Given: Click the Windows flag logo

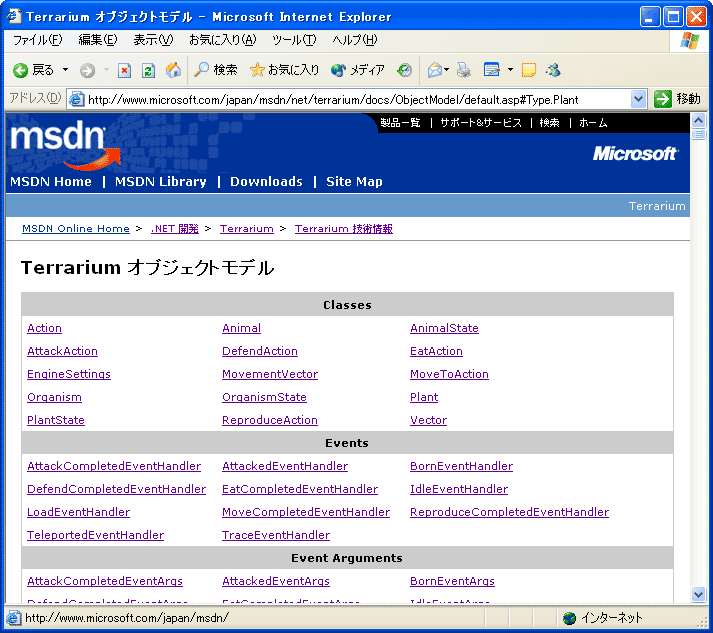Looking at the screenshot, I should tap(690, 40).
